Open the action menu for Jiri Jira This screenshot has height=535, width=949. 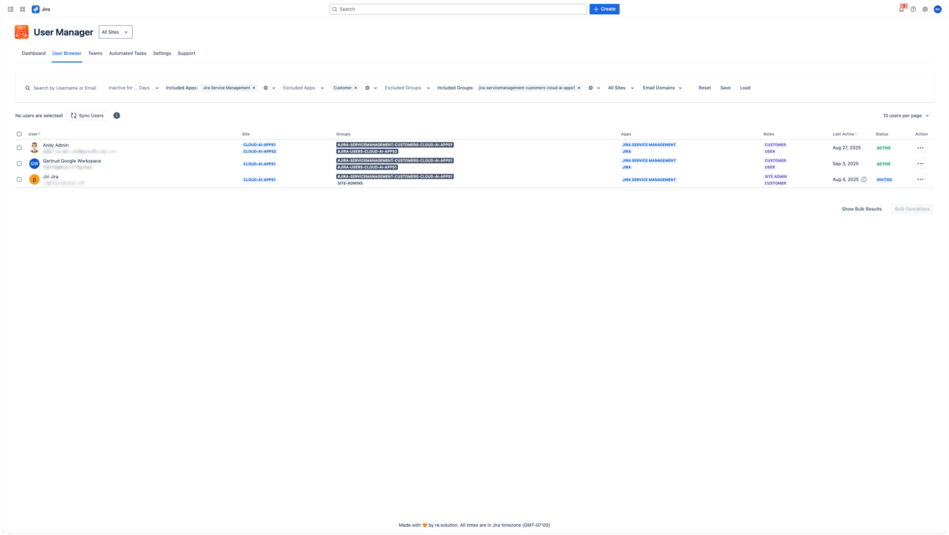tap(921, 179)
